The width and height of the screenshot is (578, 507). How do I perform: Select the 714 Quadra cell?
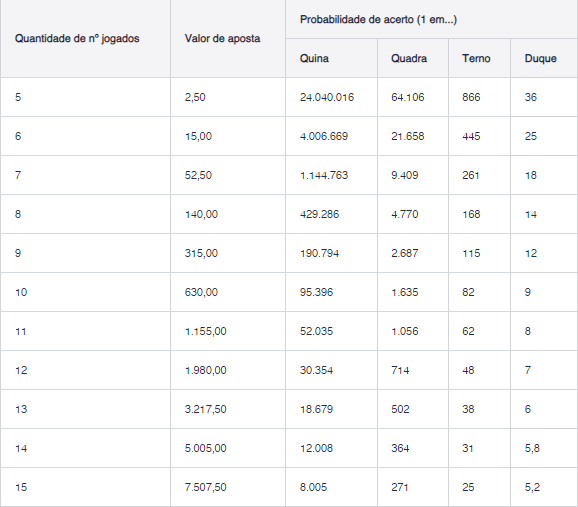click(413, 370)
